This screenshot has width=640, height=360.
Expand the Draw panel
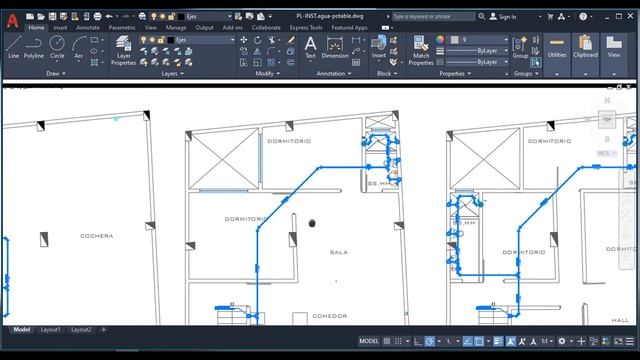[56, 73]
